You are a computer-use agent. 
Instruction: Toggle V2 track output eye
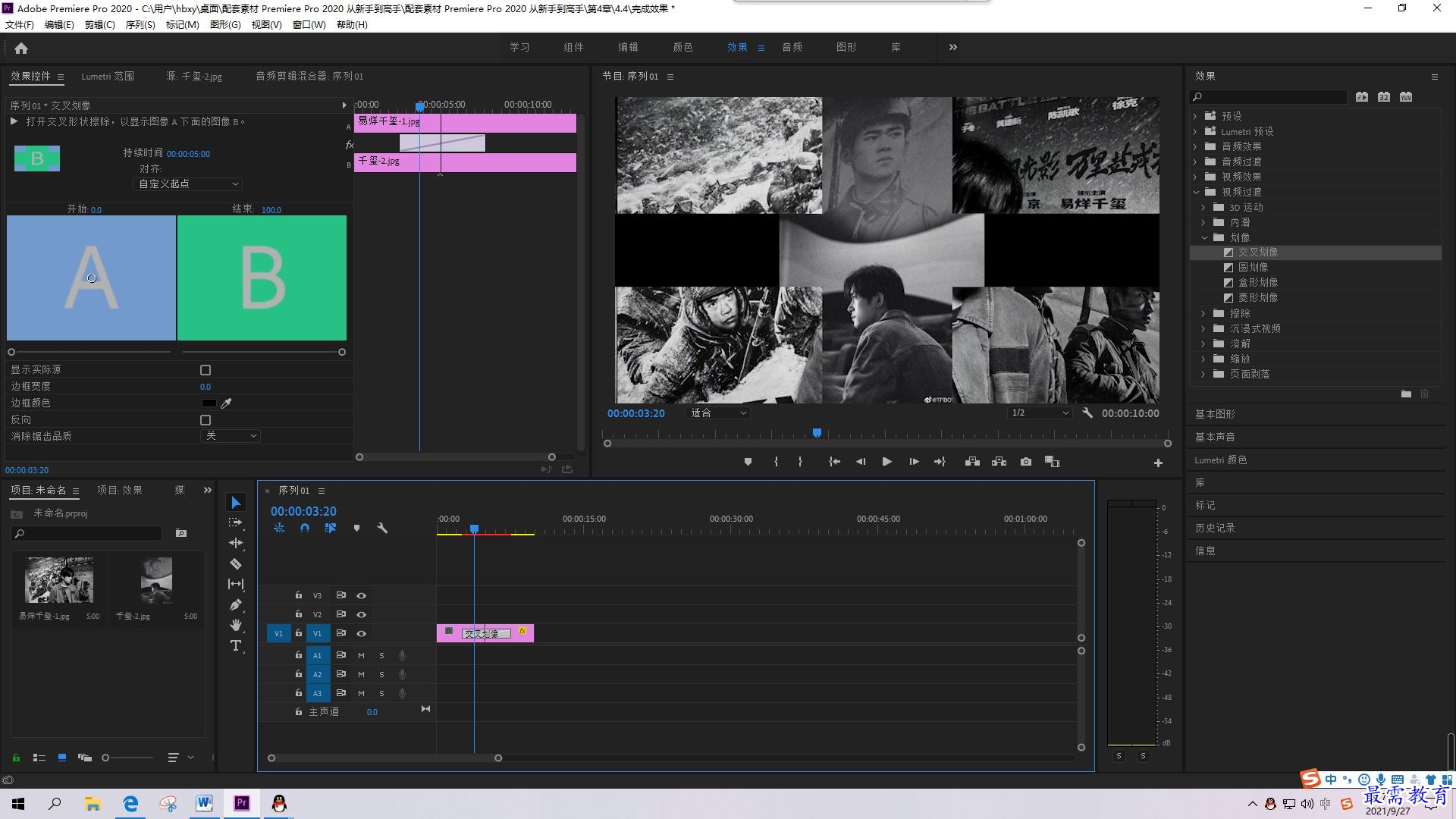pyautogui.click(x=362, y=615)
